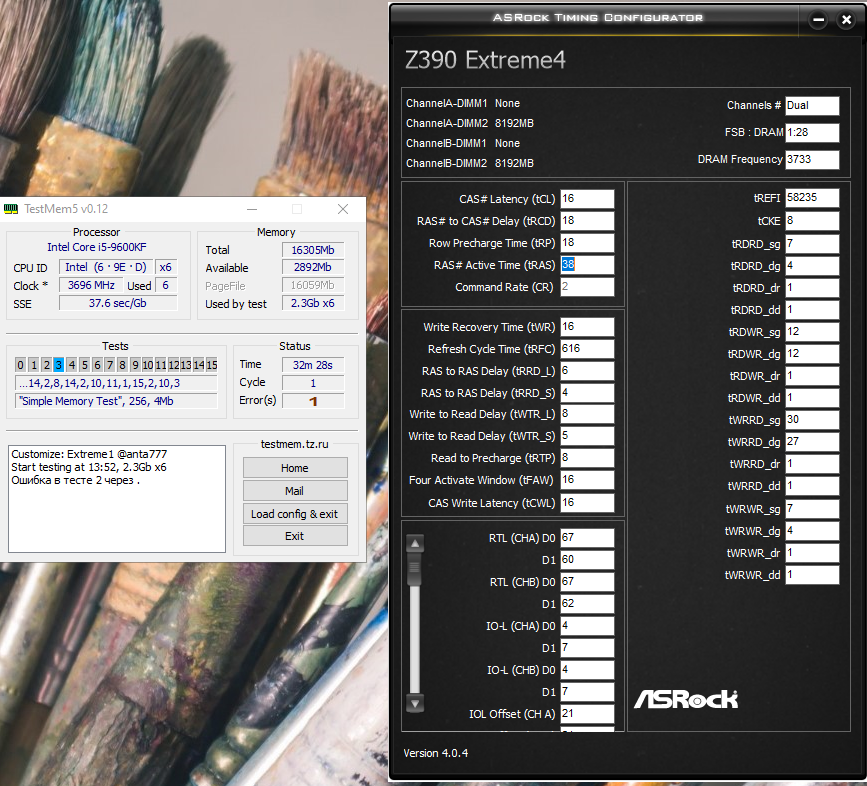The width and height of the screenshot is (867, 786).
Task: Click the "Simple Memory Test", 256, 4Mb row
Action: click(x=116, y=401)
